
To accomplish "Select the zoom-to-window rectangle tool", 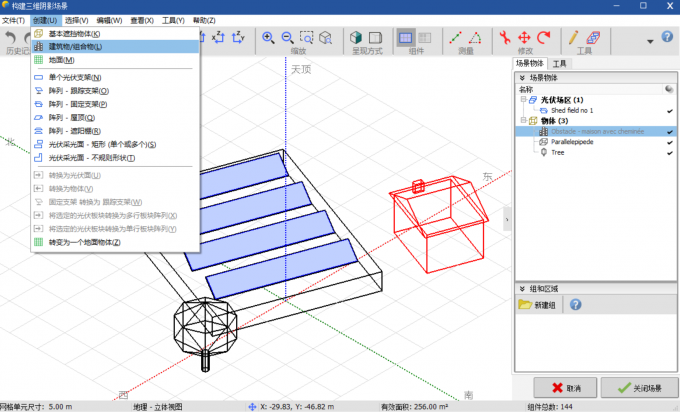I will pos(309,38).
